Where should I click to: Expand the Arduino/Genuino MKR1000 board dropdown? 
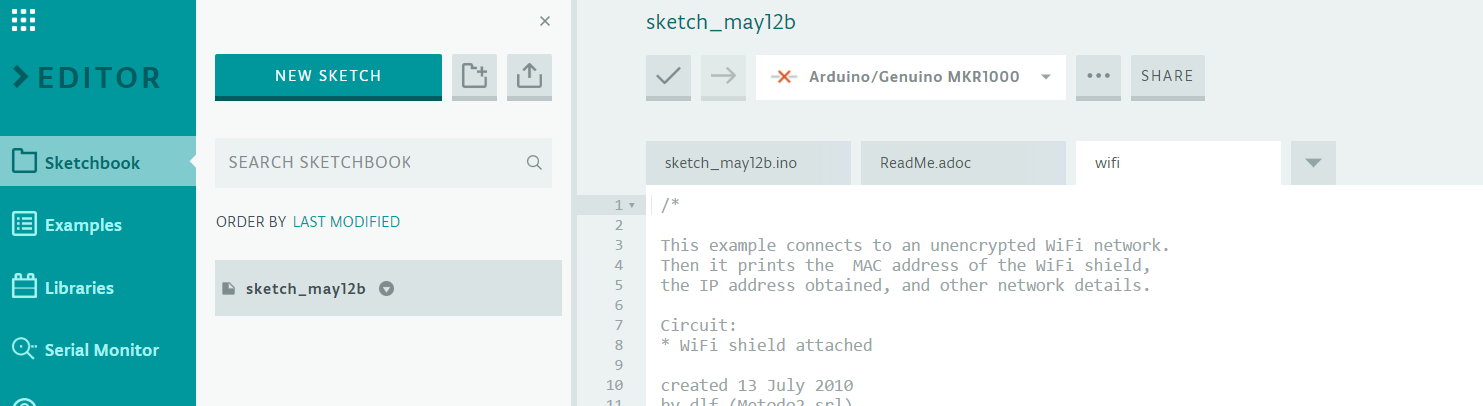click(x=1046, y=77)
